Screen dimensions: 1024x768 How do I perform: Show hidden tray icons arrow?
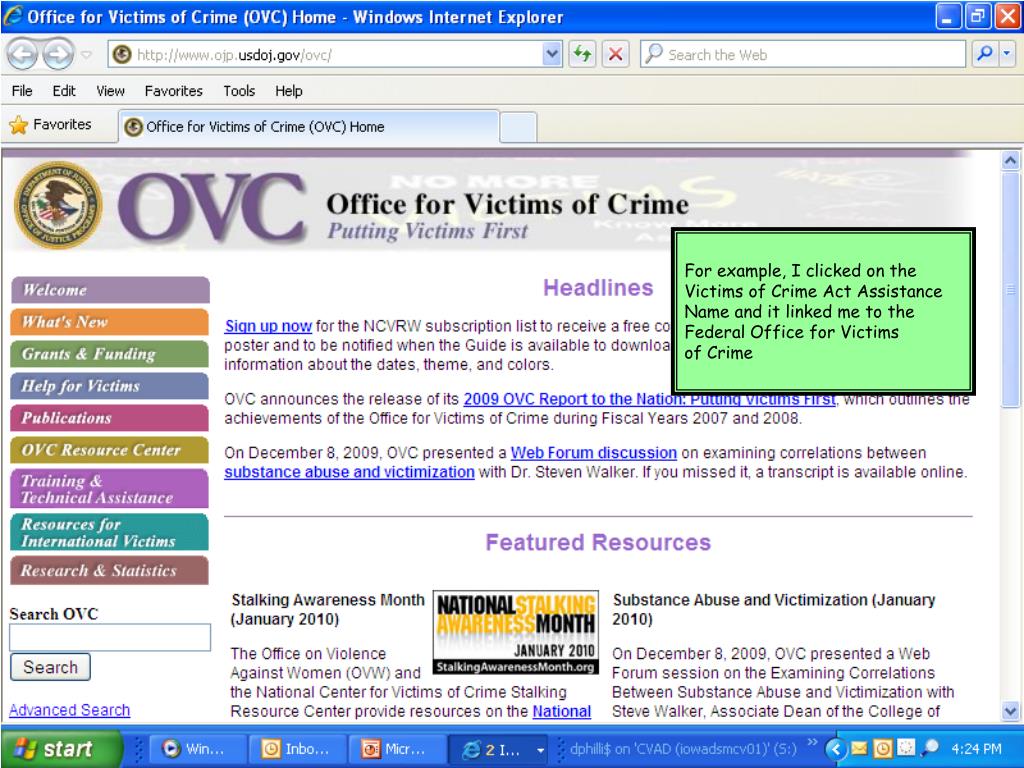[x=835, y=749]
